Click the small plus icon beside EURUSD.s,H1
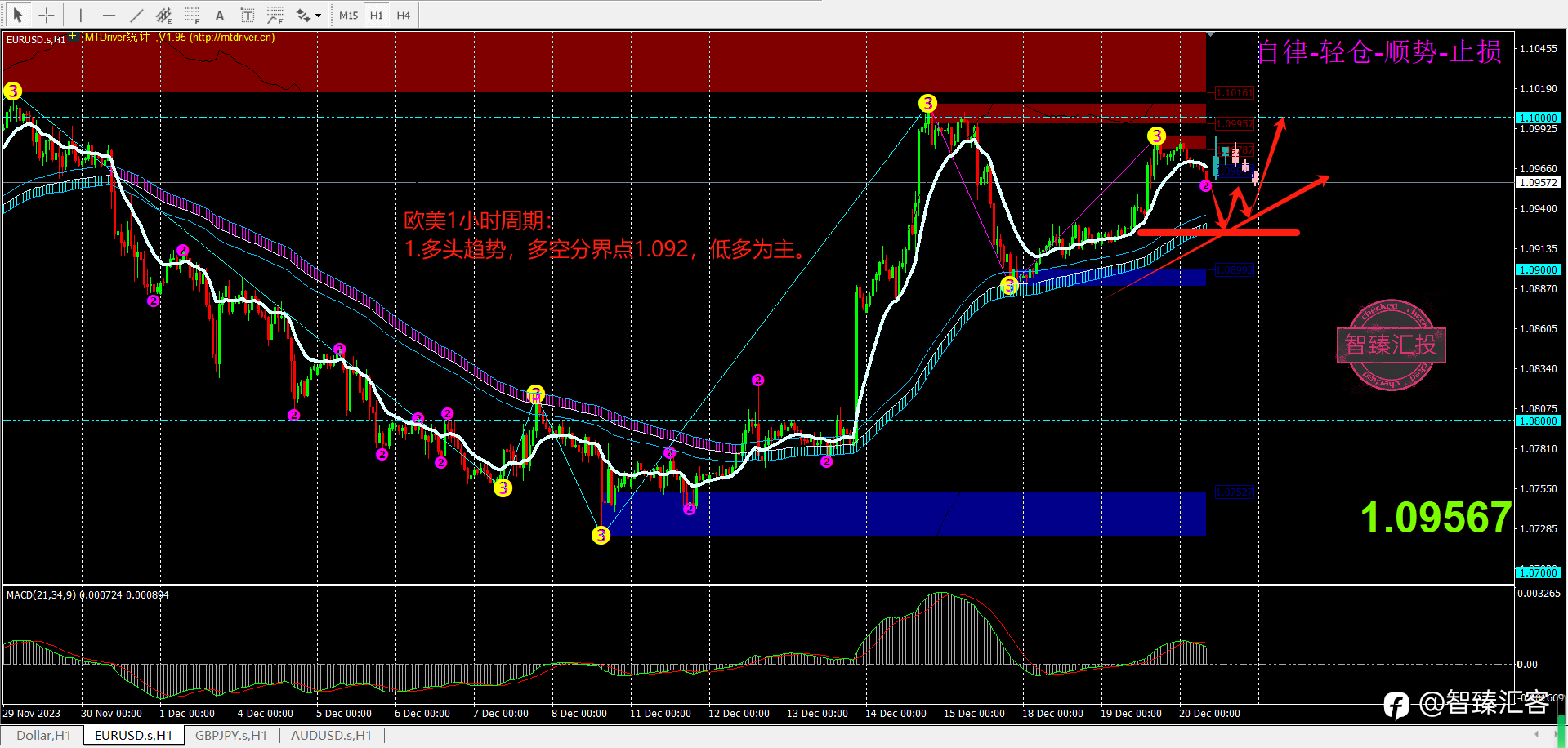This screenshot has height=748, width=1568. (x=73, y=36)
